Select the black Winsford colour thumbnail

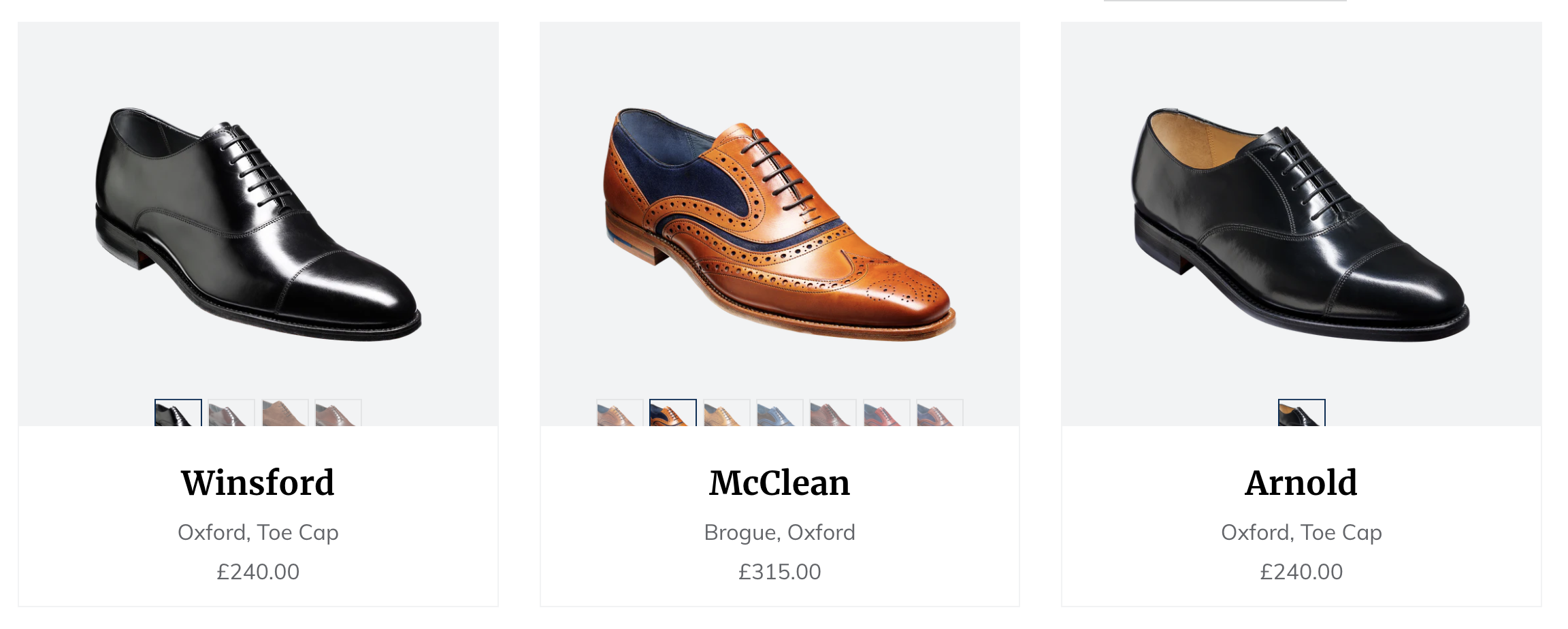click(x=178, y=413)
